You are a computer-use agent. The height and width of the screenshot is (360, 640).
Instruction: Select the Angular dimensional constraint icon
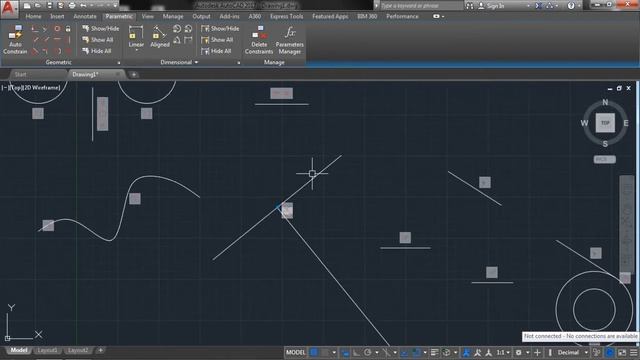click(177, 40)
